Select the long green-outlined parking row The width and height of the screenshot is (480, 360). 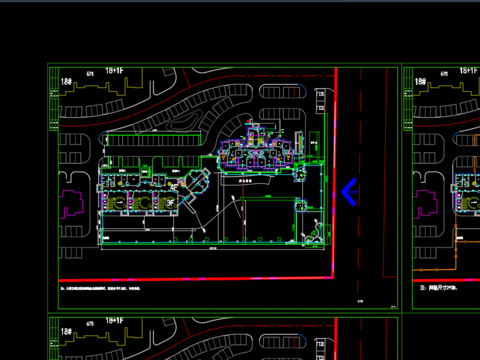(154, 140)
